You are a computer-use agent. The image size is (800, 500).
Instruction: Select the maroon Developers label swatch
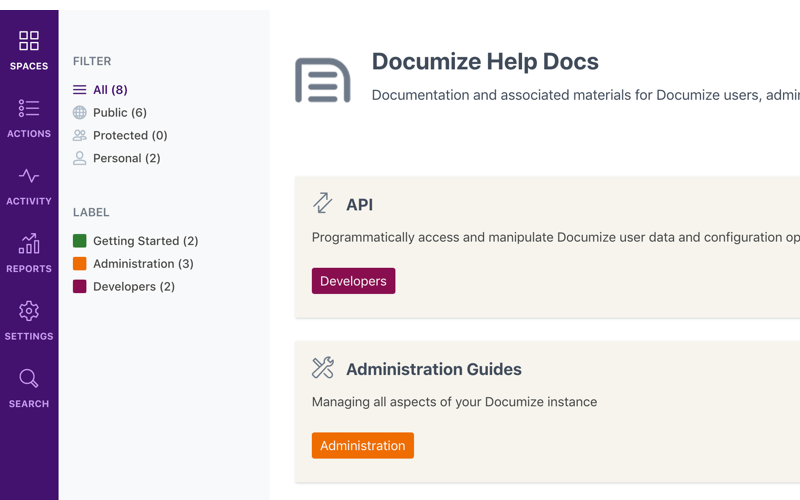[x=80, y=287]
